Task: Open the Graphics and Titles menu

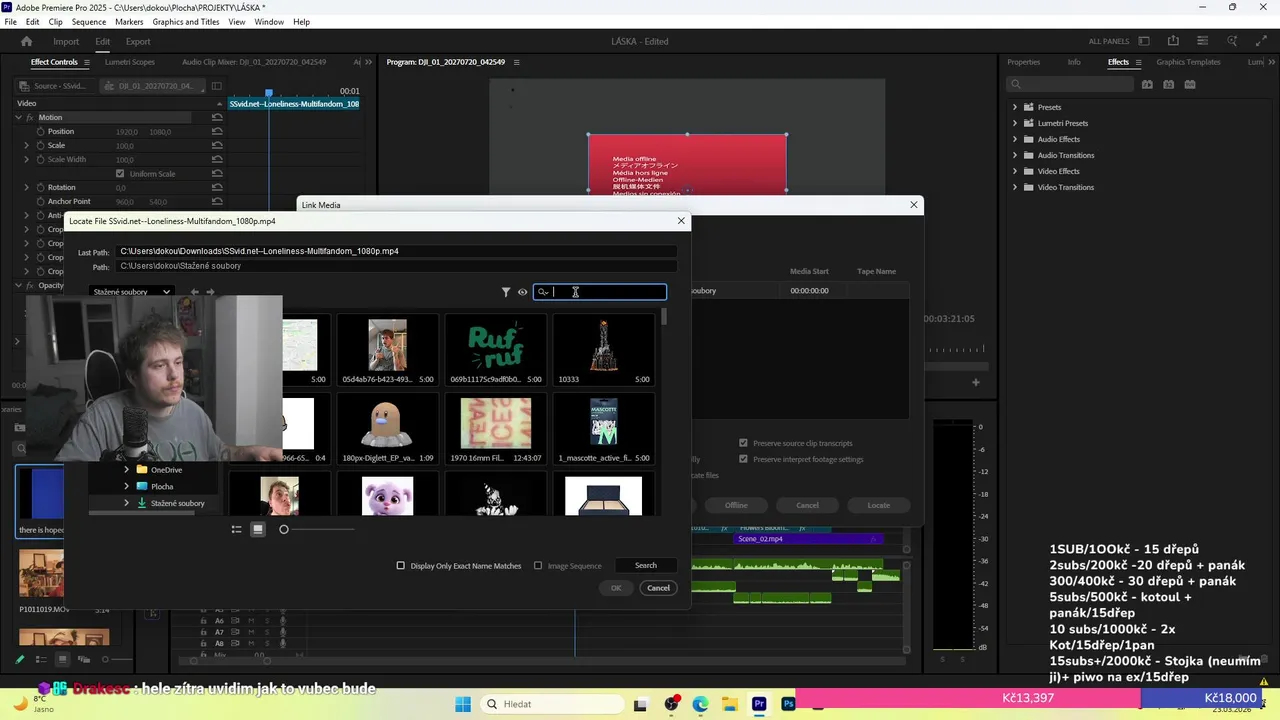Action: pyautogui.click(x=186, y=21)
